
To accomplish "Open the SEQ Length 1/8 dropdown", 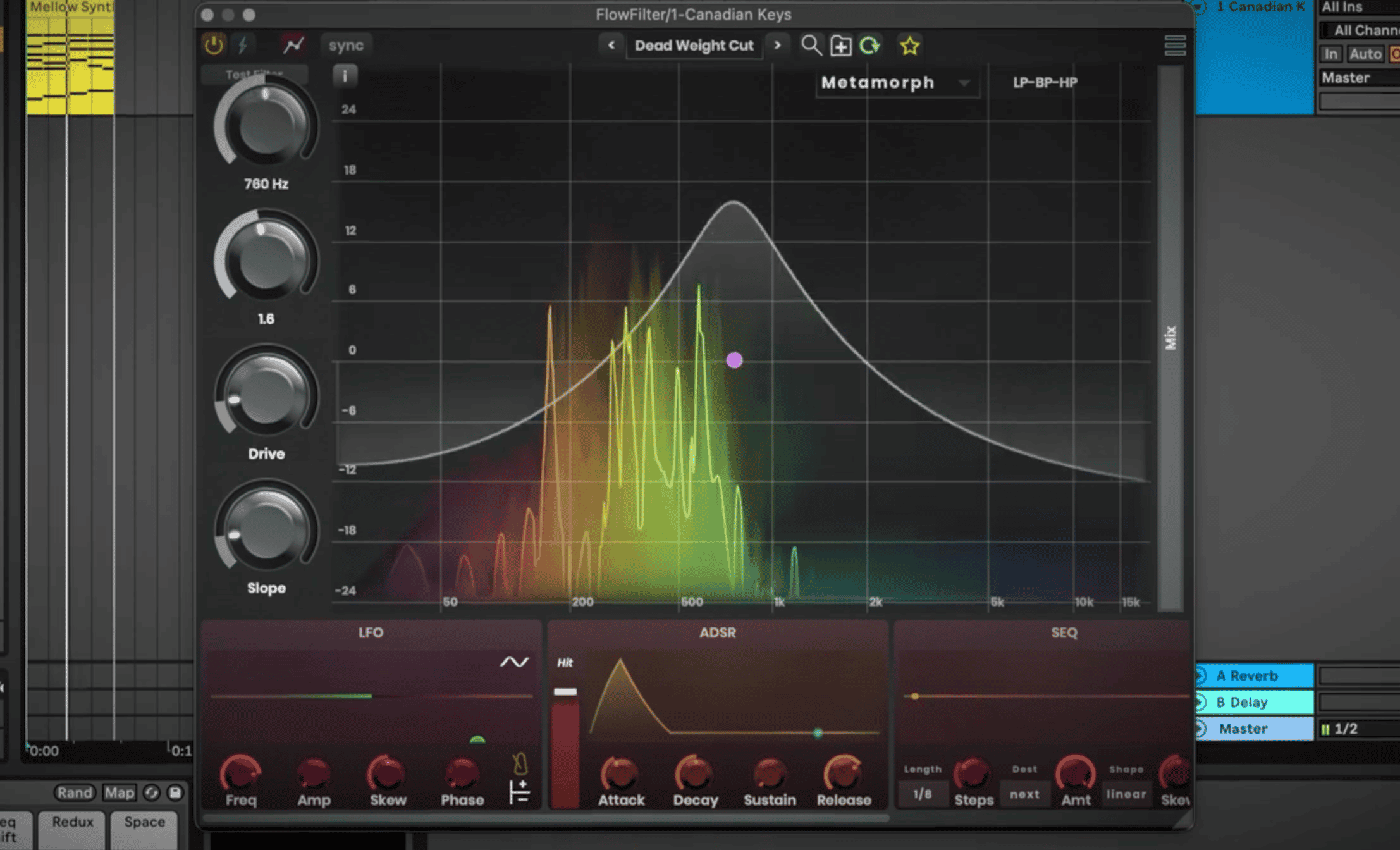I will [x=922, y=794].
